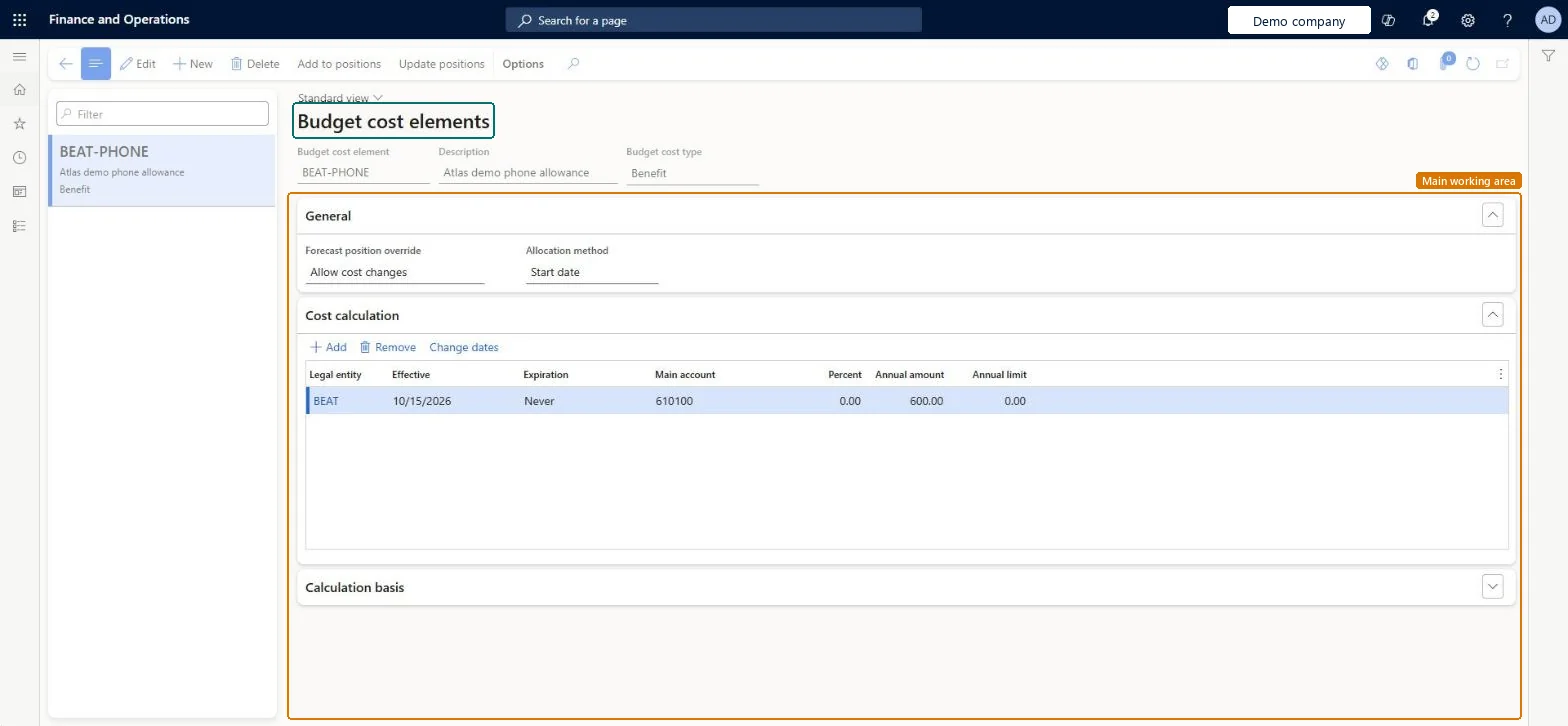Refresh the page with the circular arrow

[x=1473, y=64]
